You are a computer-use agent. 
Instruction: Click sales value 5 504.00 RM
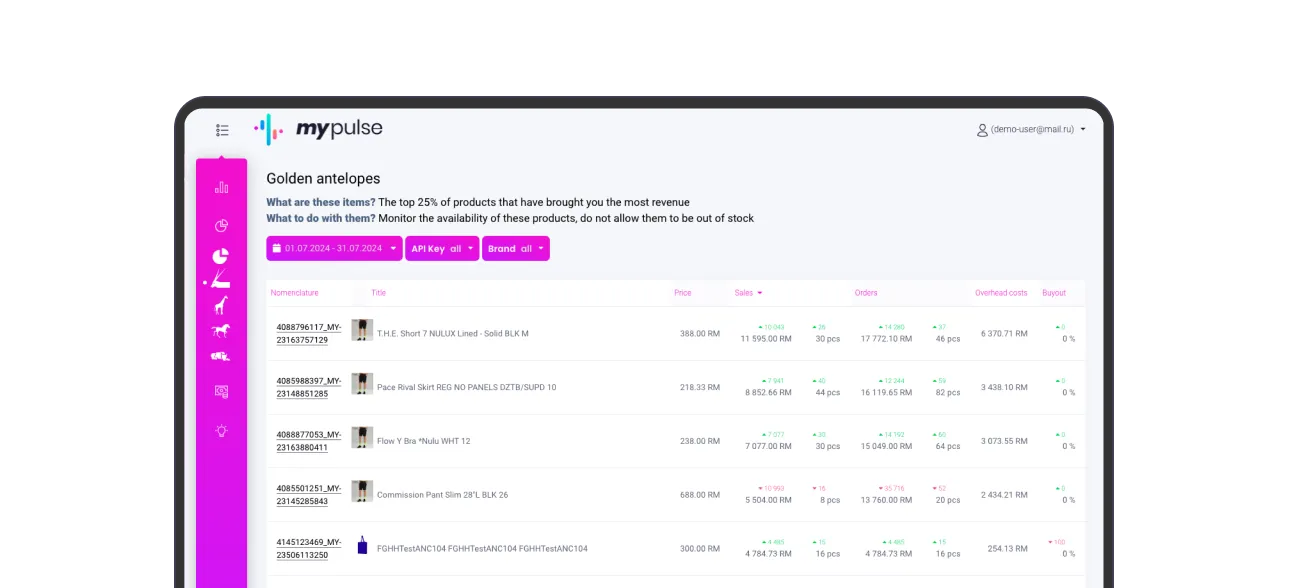(768, 500)
